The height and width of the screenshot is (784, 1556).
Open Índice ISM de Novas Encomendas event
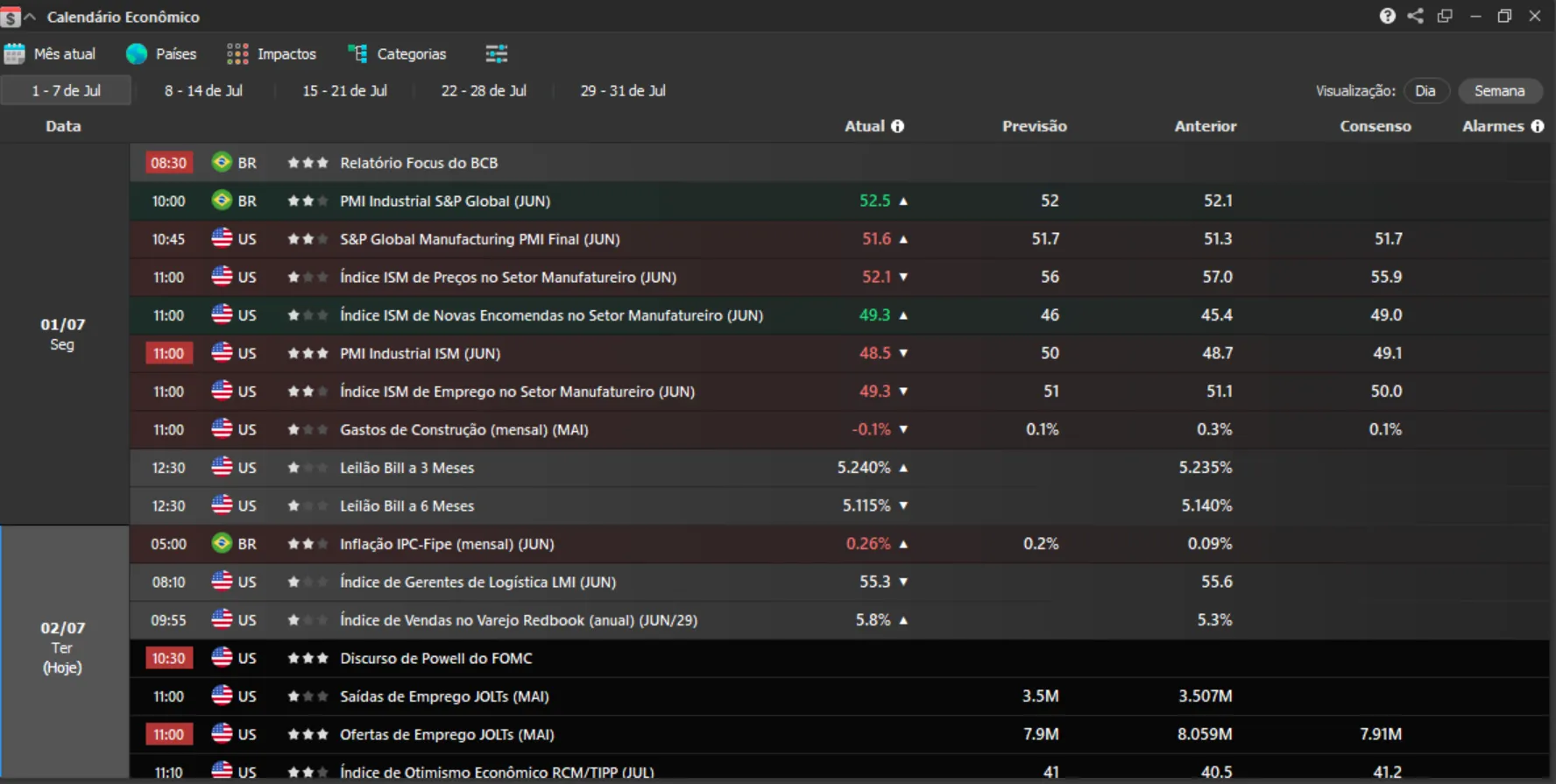coord(552,315)
